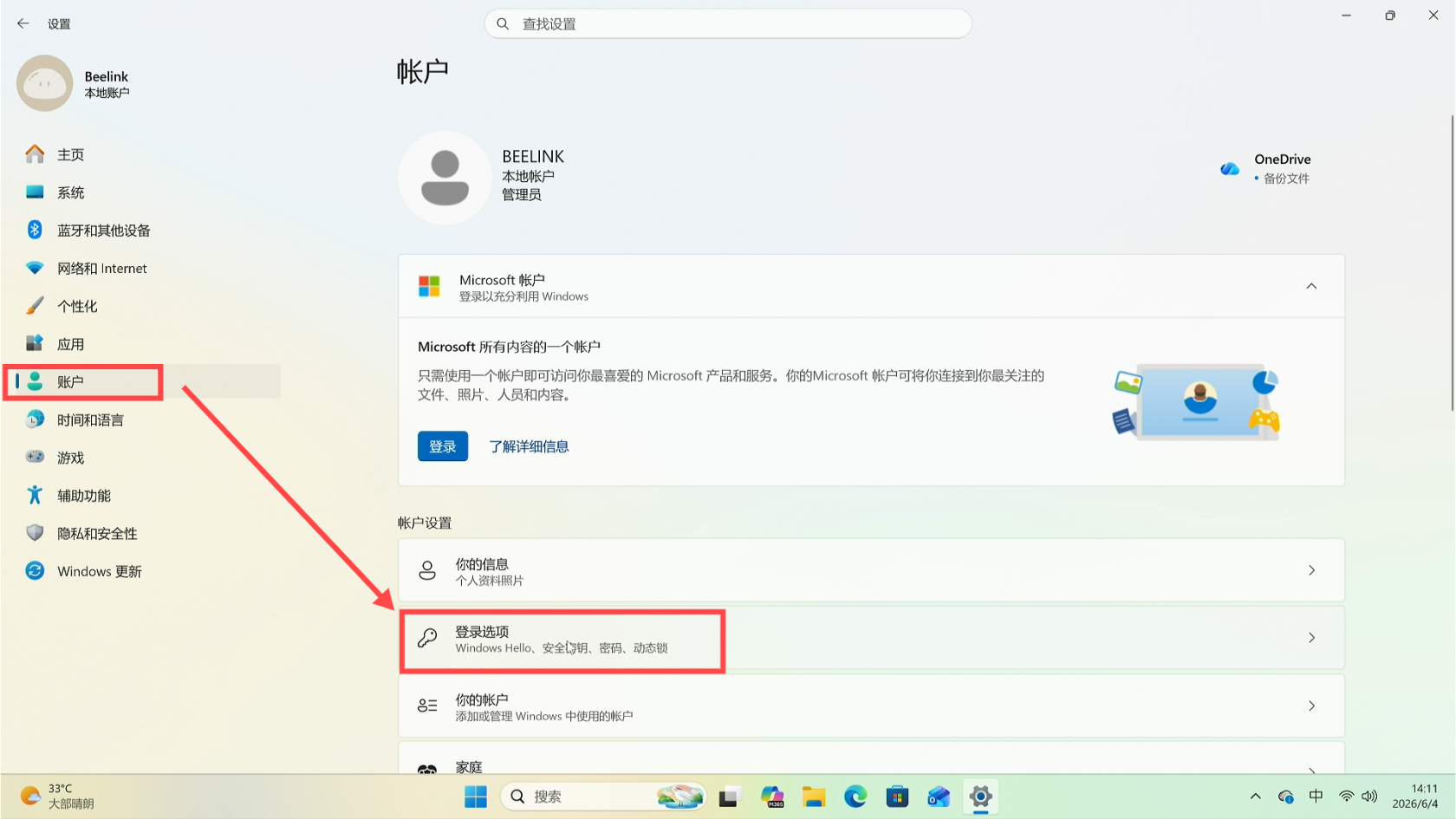Click the Microsoft logo icon
This screenshot has height=819, width=1456.
(x=429, y=286)
